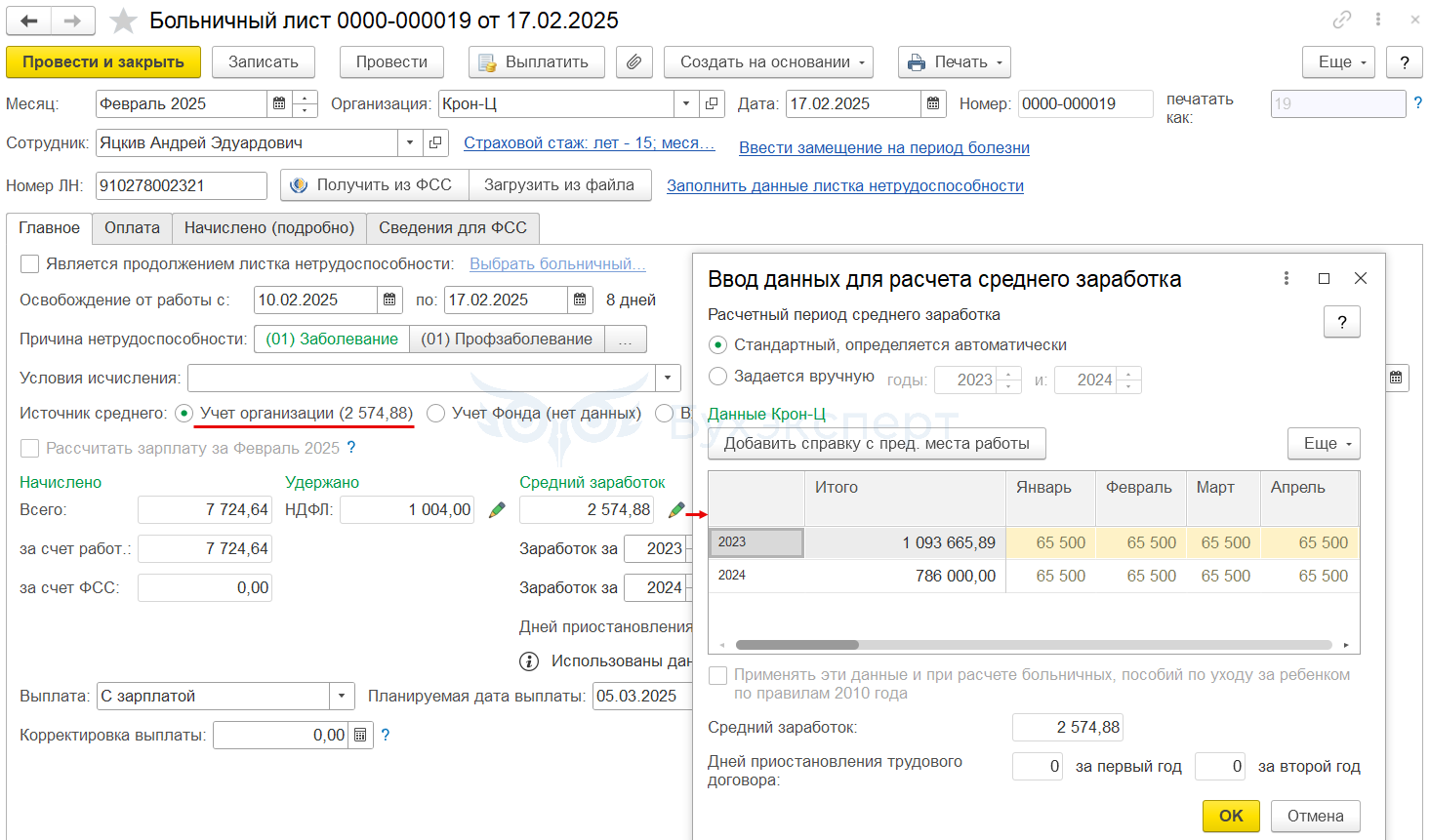Go back with the left arrow button
This screenshot has height=840, width=1430.
click(29, 20)
